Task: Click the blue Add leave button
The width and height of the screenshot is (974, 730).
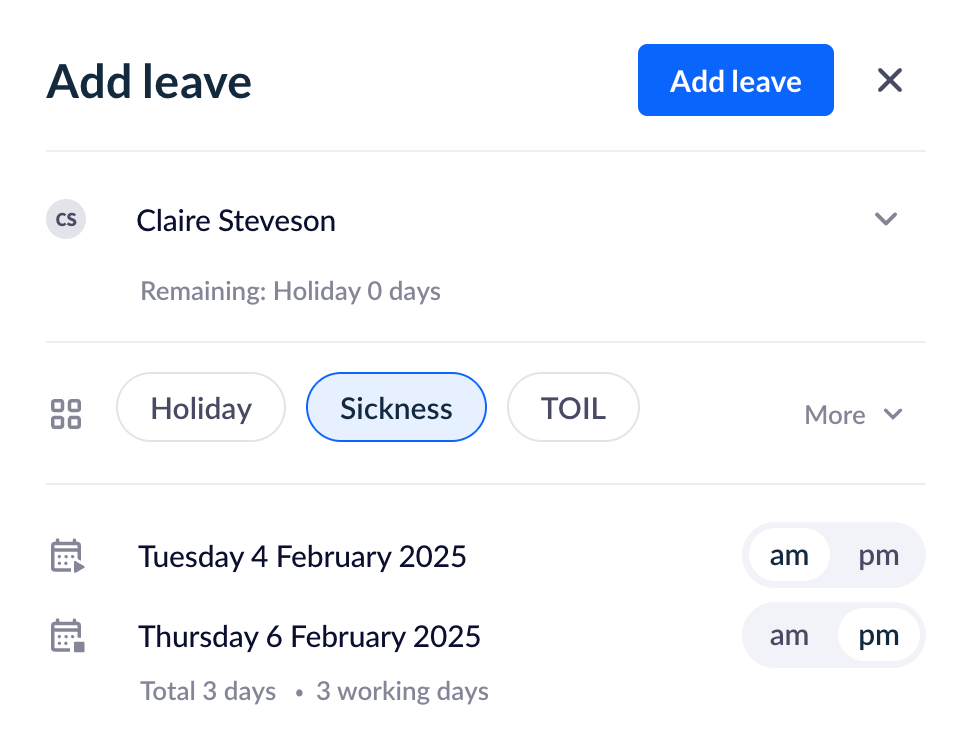Action: [x=735, y=80]
